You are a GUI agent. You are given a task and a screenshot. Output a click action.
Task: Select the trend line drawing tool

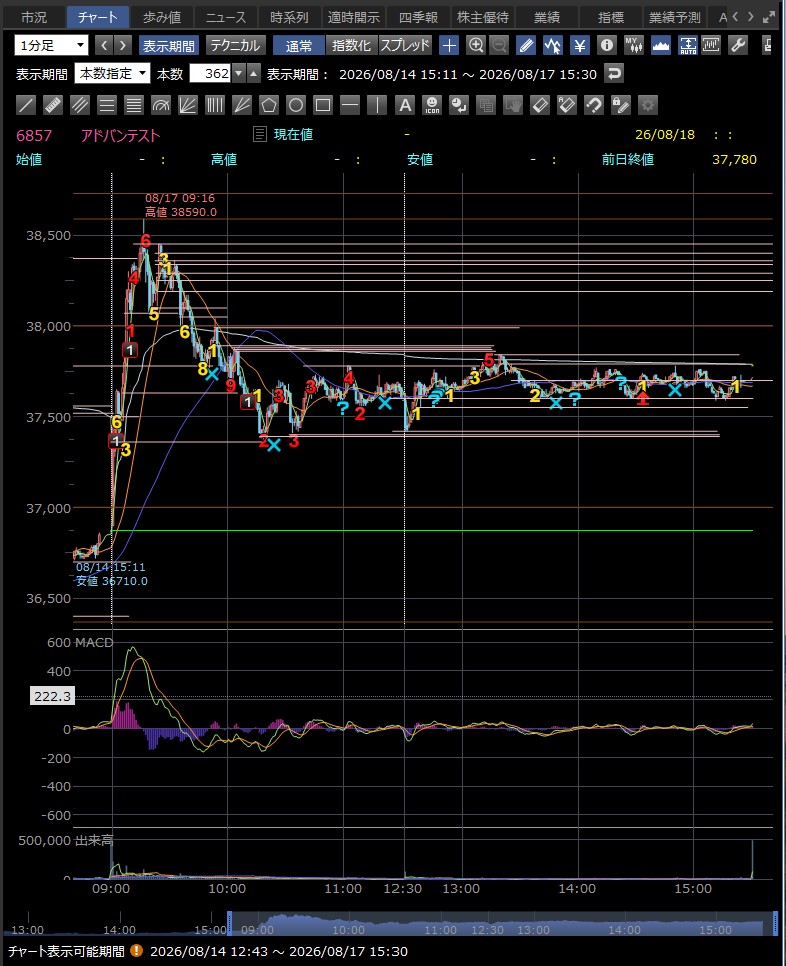click(26, 105)
